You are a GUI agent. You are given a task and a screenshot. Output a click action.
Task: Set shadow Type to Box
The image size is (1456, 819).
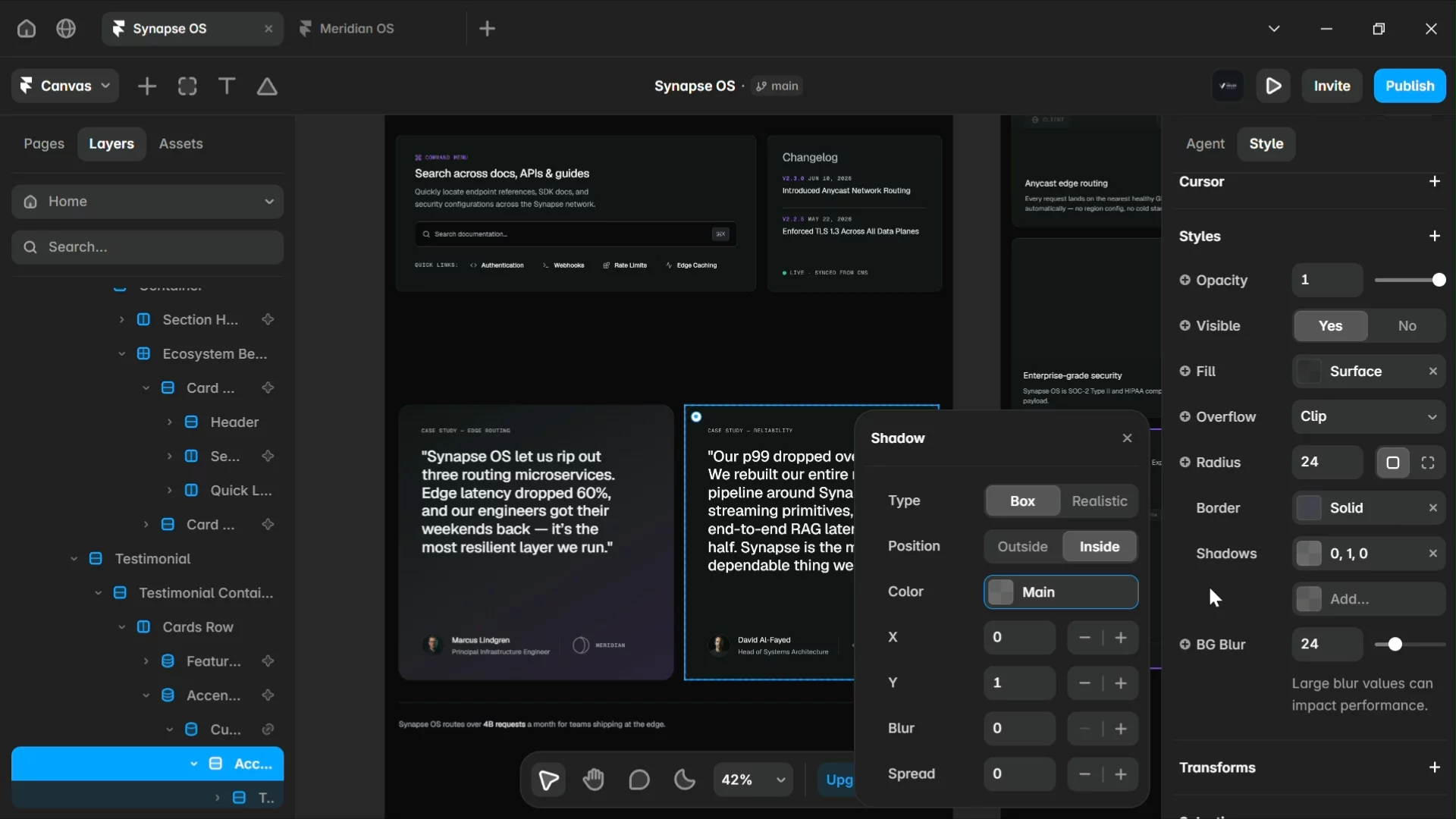(1022, 501)
